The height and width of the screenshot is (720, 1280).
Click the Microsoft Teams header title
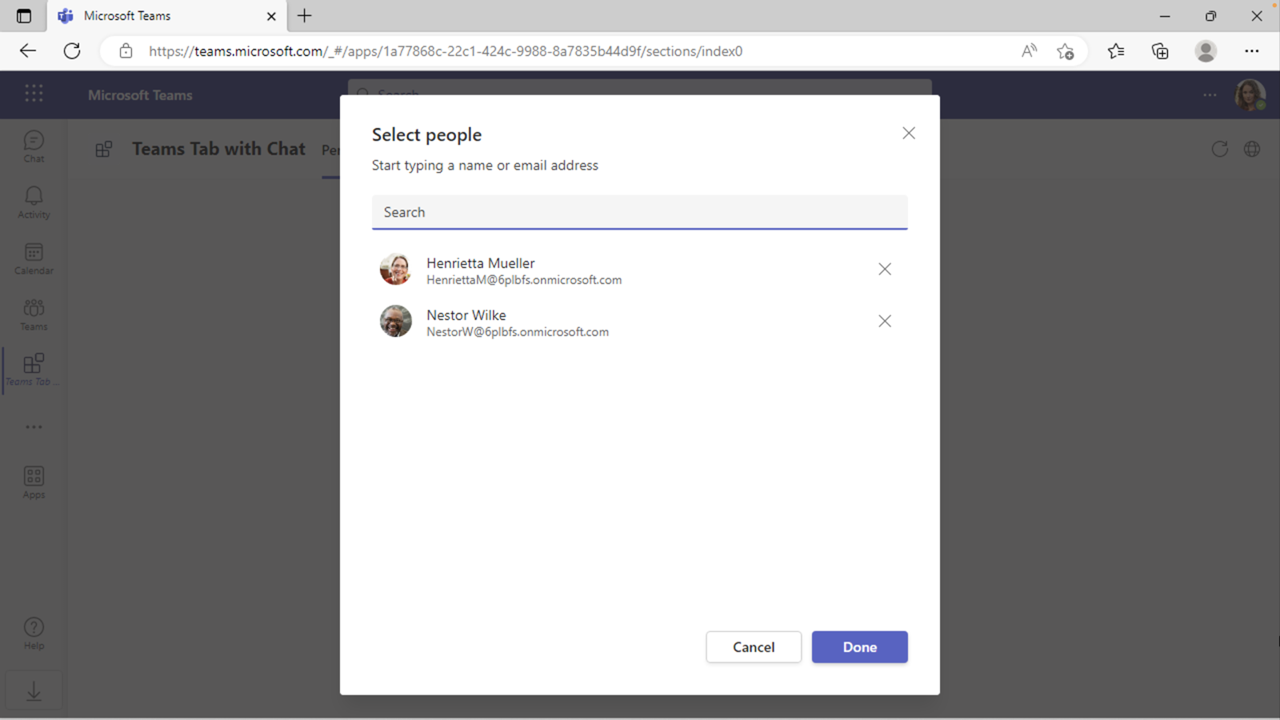(140, 95)
